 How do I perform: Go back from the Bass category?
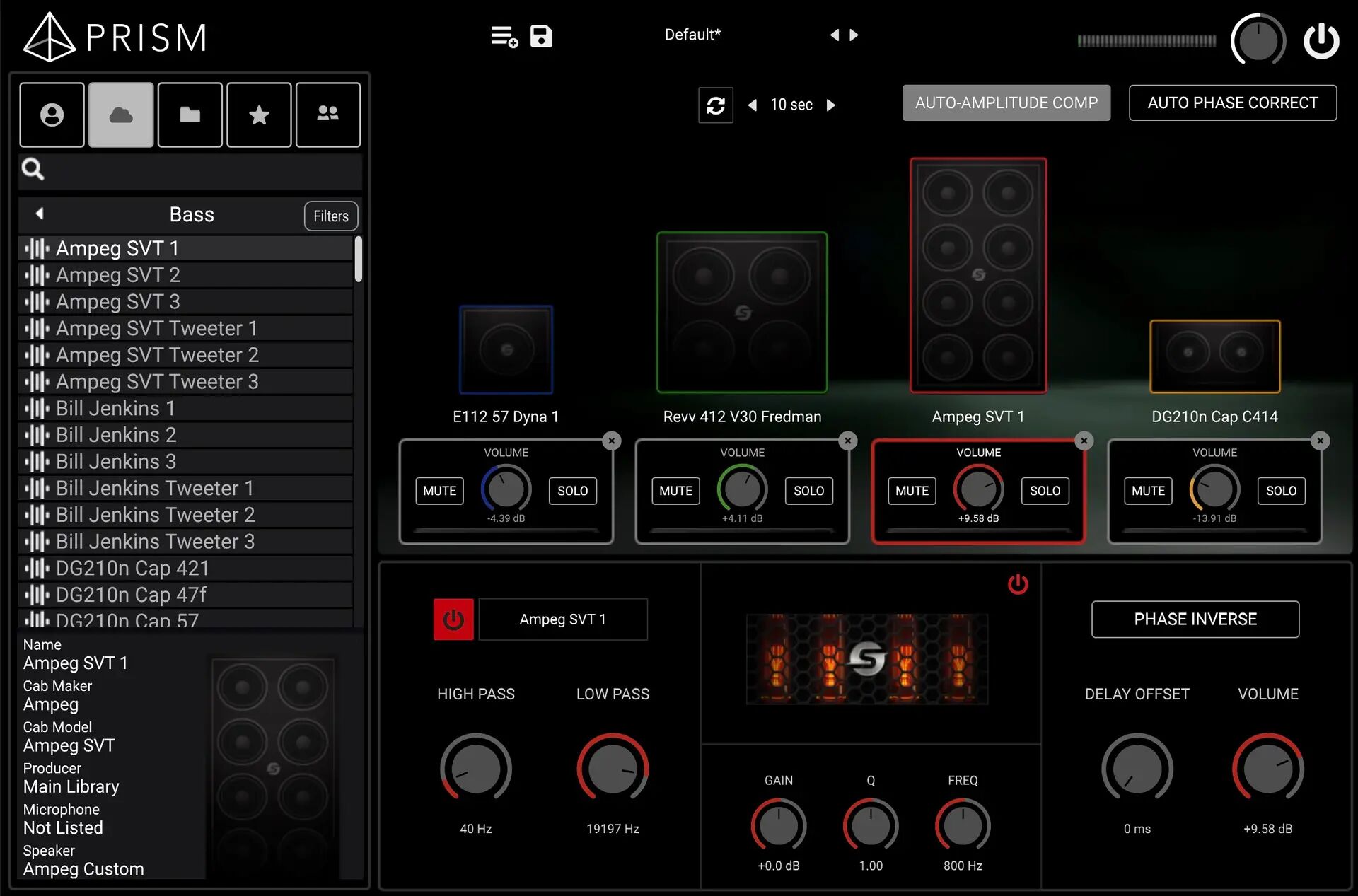tap(40, 214)
